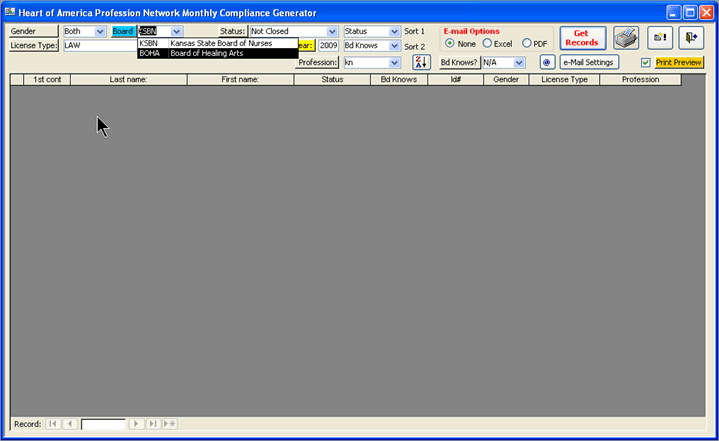Screen dimensions: 719x441
Task: Open the Gender dropdown showing Both
Action: (x=100, y=31)
